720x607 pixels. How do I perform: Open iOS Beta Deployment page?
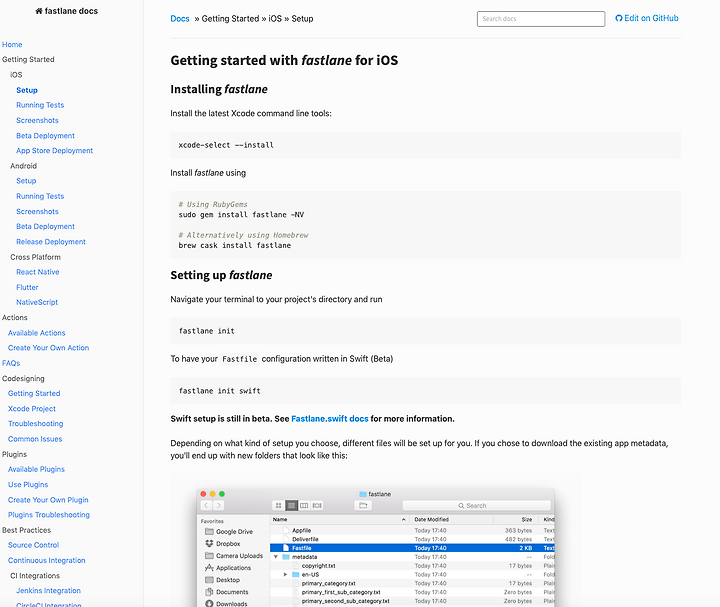coord(45,135)
